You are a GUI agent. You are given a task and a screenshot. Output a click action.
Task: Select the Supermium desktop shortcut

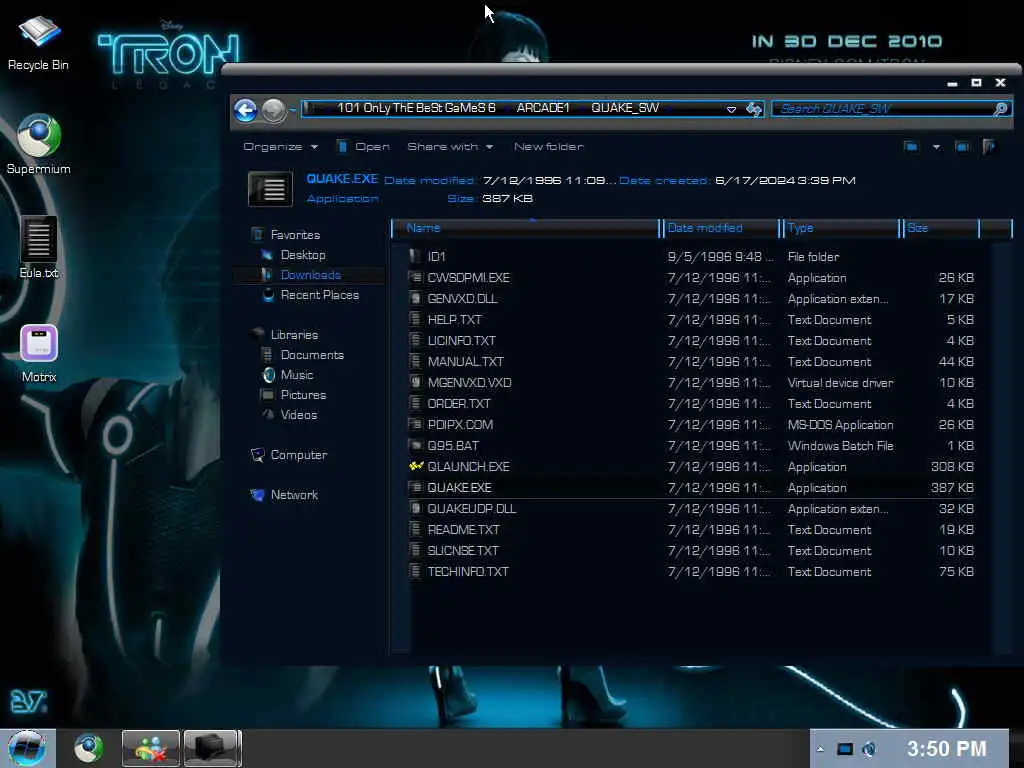pyautogui.click(x=39, y=145)
